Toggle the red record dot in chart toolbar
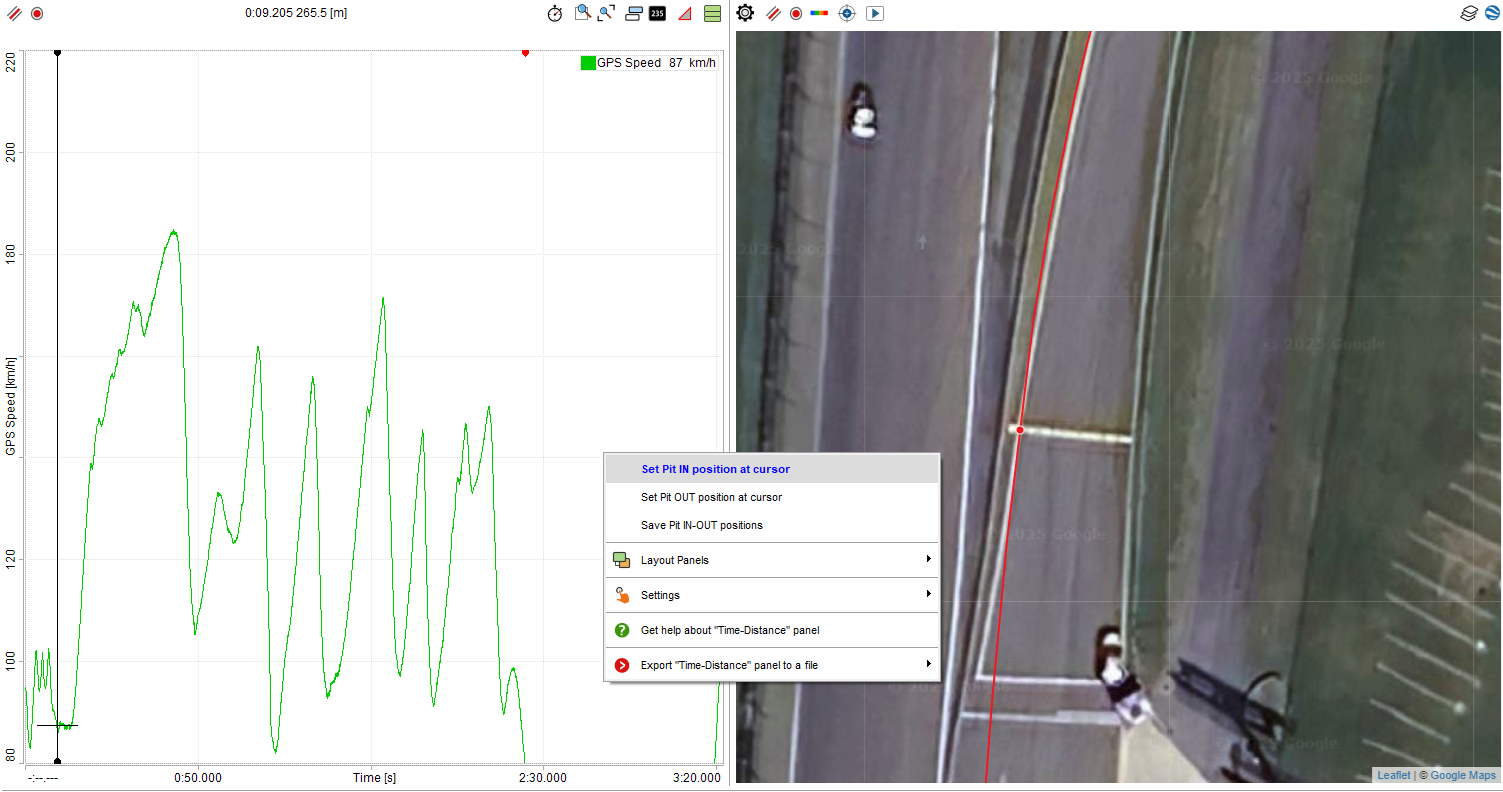Viewport: 1503px width, 792px height. pyautogui.click(x=37, y=14)
